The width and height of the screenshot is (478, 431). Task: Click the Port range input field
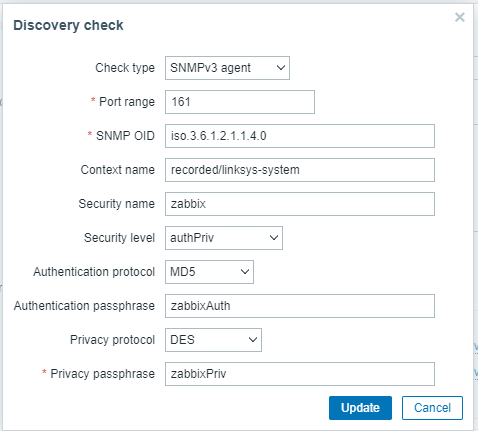click(240, 102)
